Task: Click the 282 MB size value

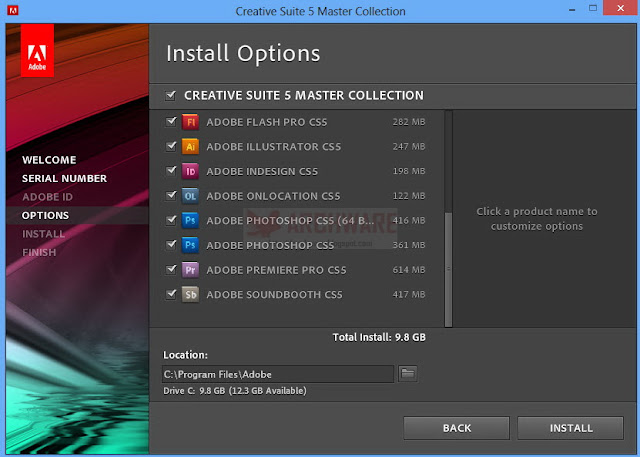Action: 409,122
